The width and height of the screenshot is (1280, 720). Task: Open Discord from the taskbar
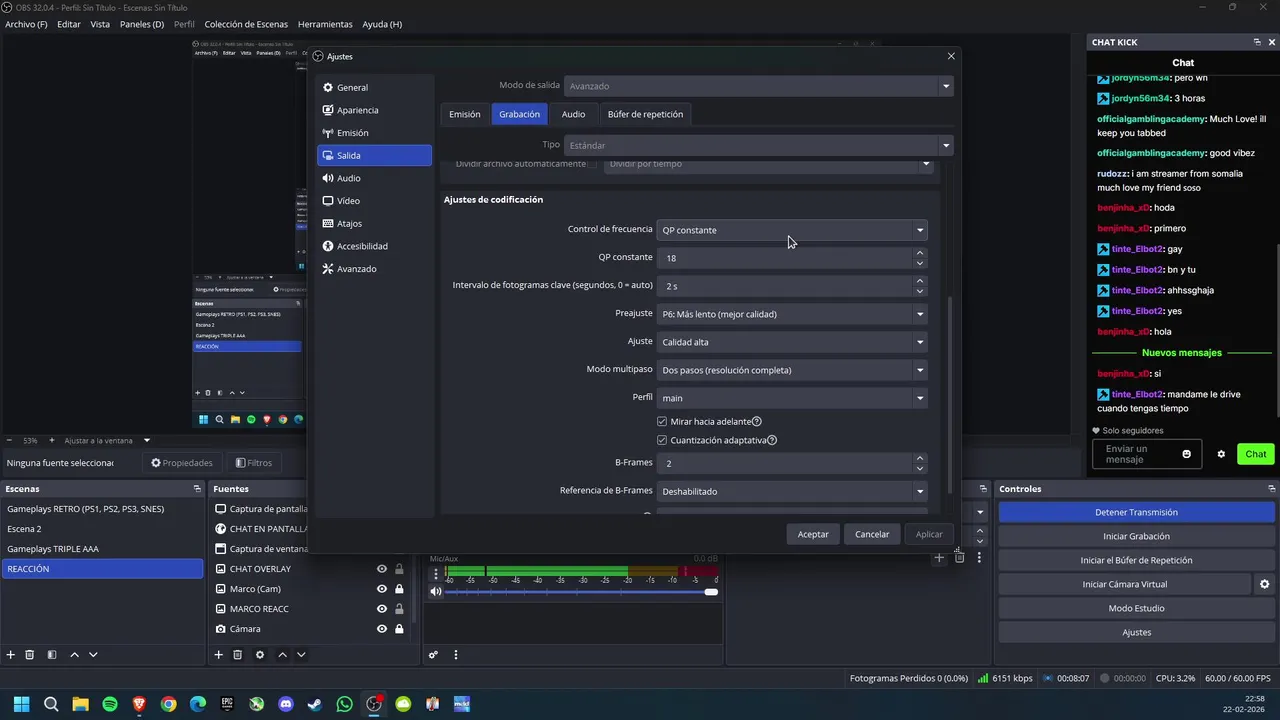(286, 704)
